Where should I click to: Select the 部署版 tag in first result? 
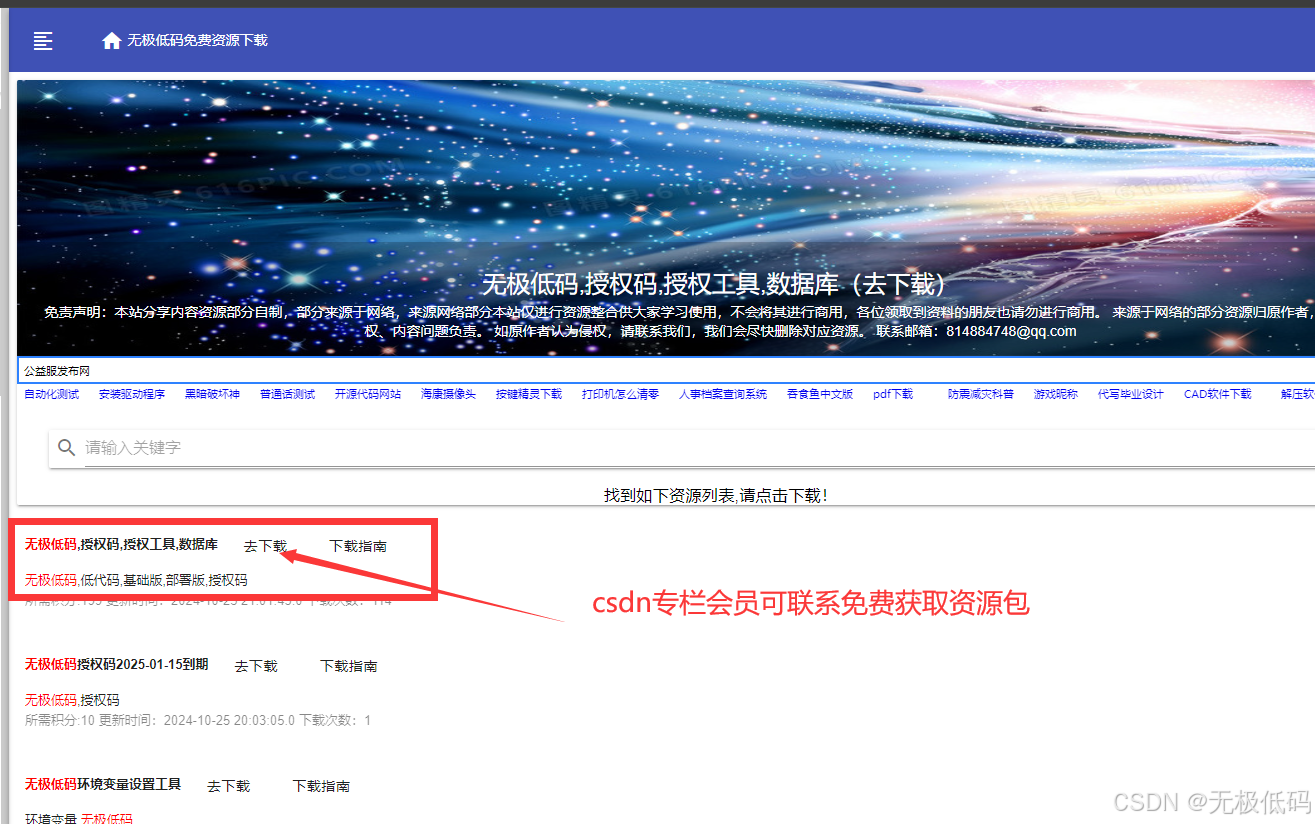pos(185,580)
